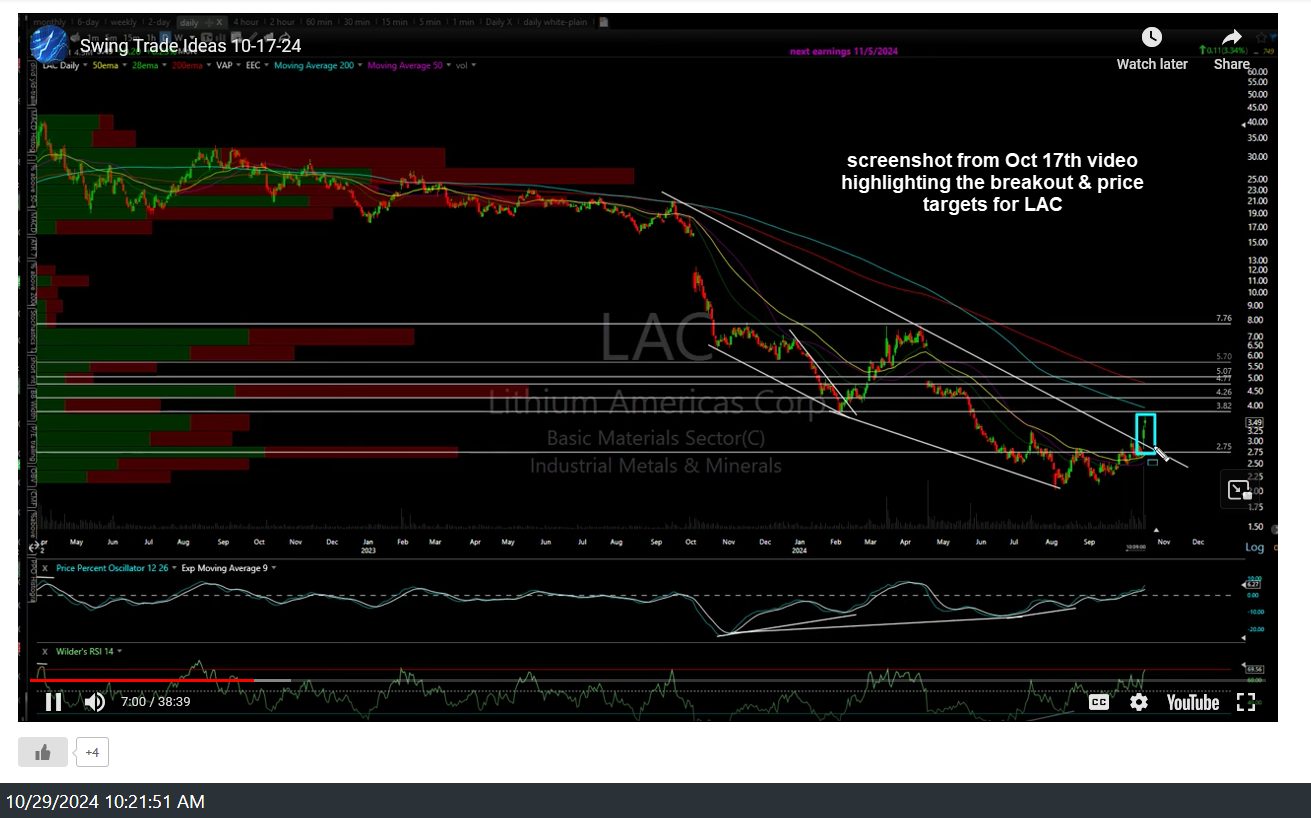The width and height of the screenshot is (1311, 818).
Task: Toggle the Log scale option
Action: pyautogui.click(x=1254, y=547)
